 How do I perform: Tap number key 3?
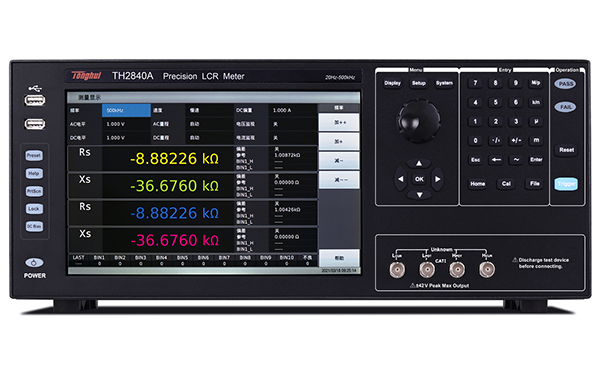(516, 121)
